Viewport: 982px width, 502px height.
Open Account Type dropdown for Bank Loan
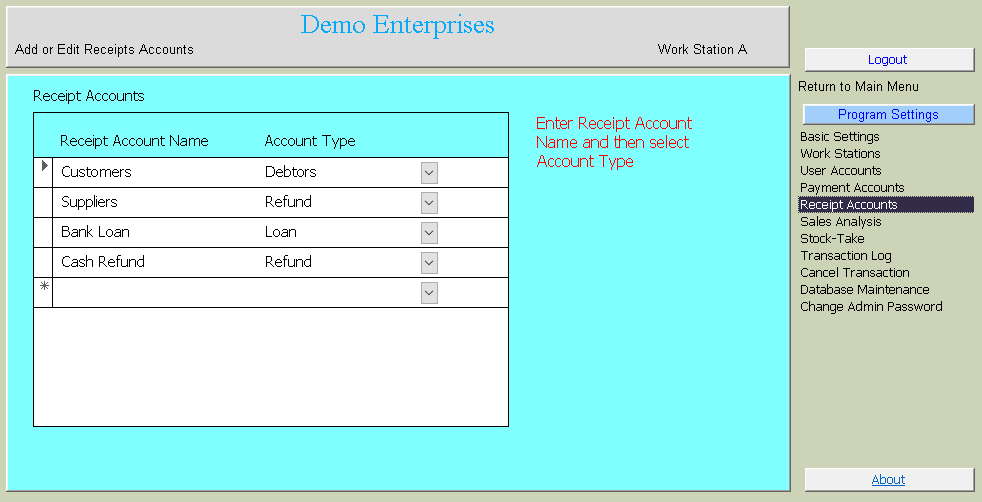[429, 233]
